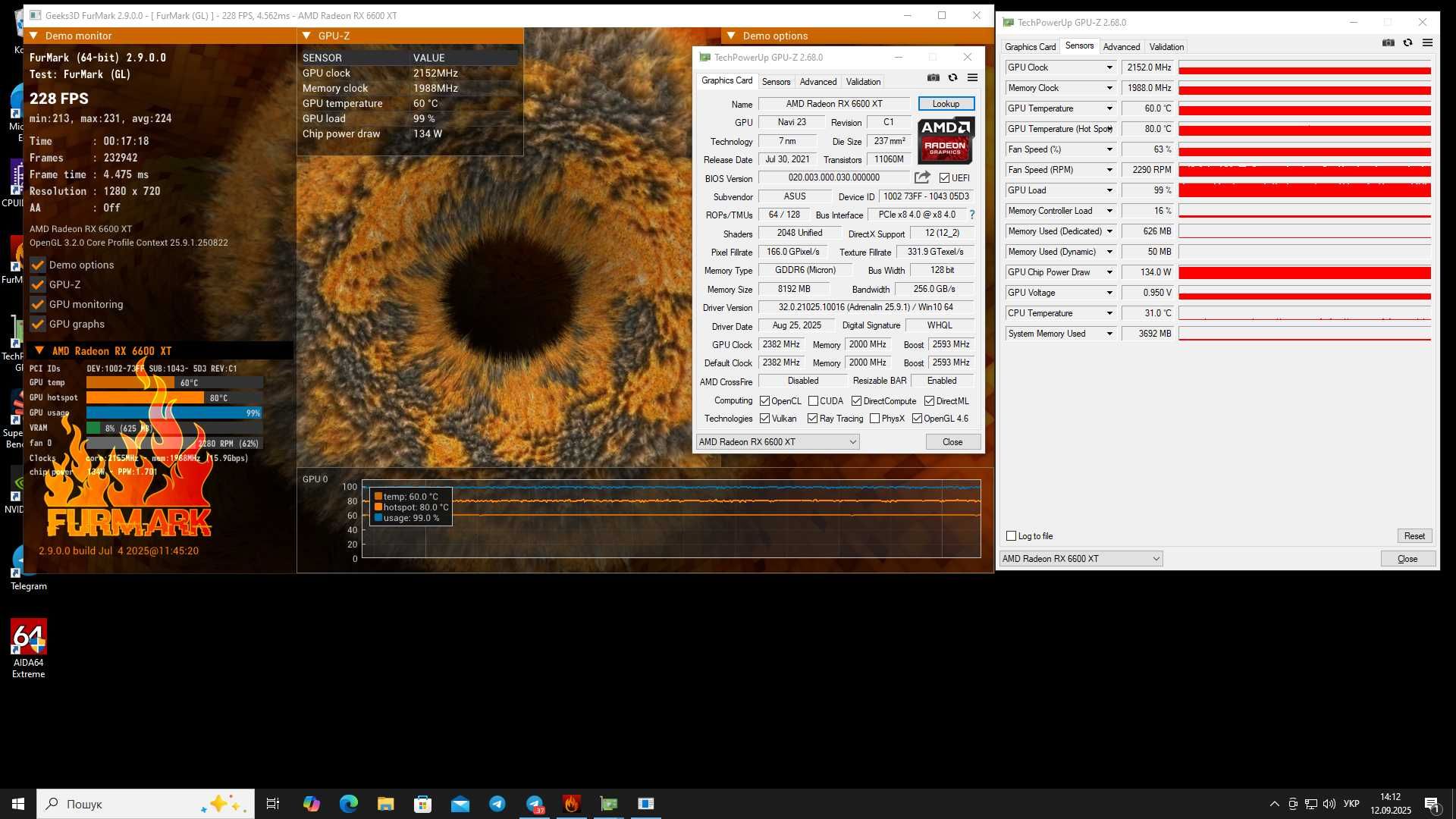
Task: Click Close in GPU-Z Graphics Card window
Action: point(952,442)
